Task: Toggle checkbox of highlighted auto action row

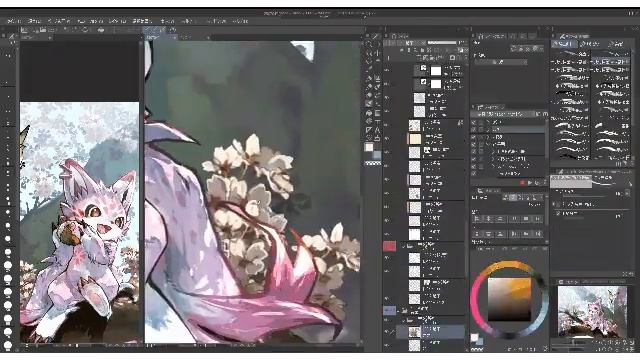Action: click(474, 129)
